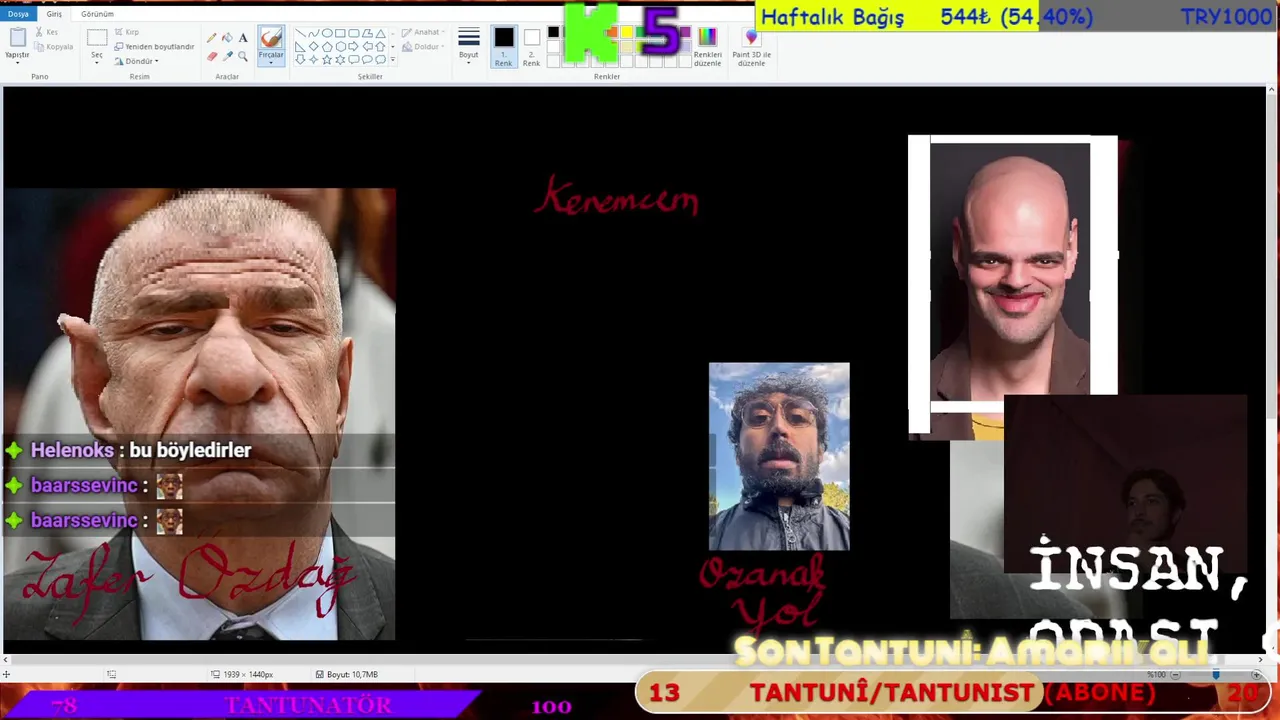This screenshot has width=1280, height=720.
Task: Click the Kırp crop button
Action: tap(127, 32)
